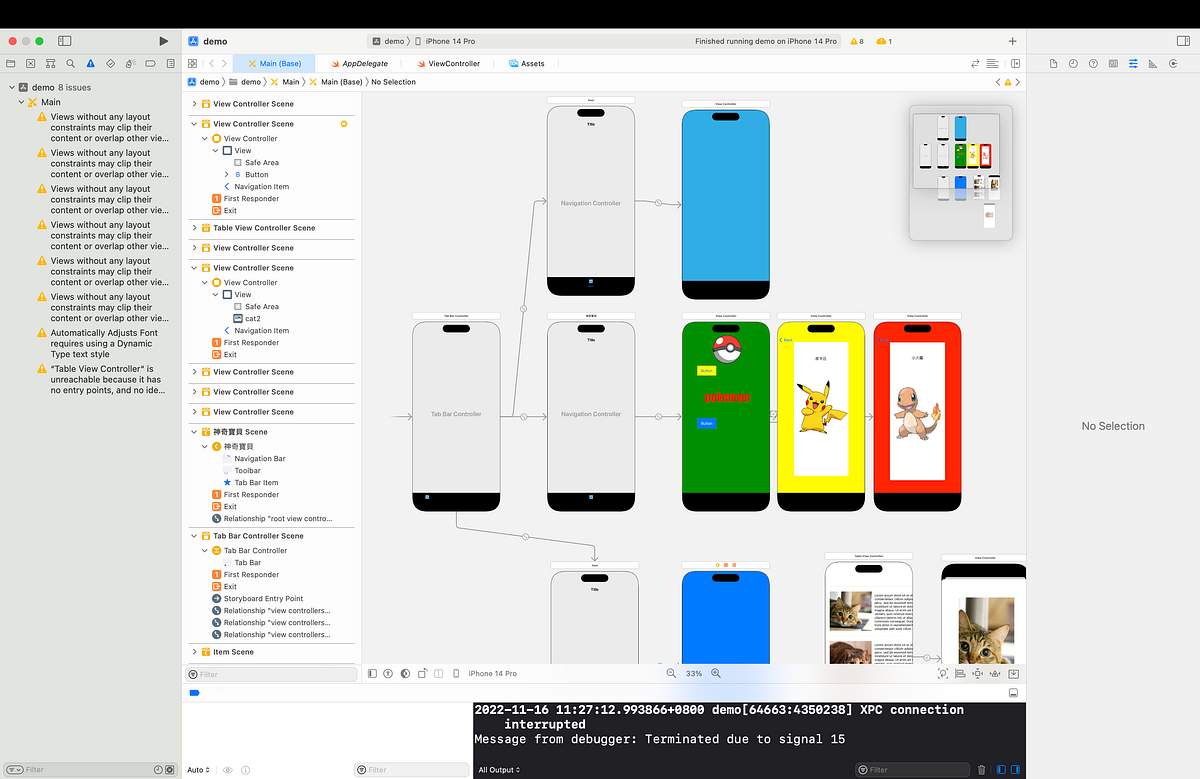Toggle the debug console pane
Viewport: 1200px width, 779px height.
click(1013, 692)
